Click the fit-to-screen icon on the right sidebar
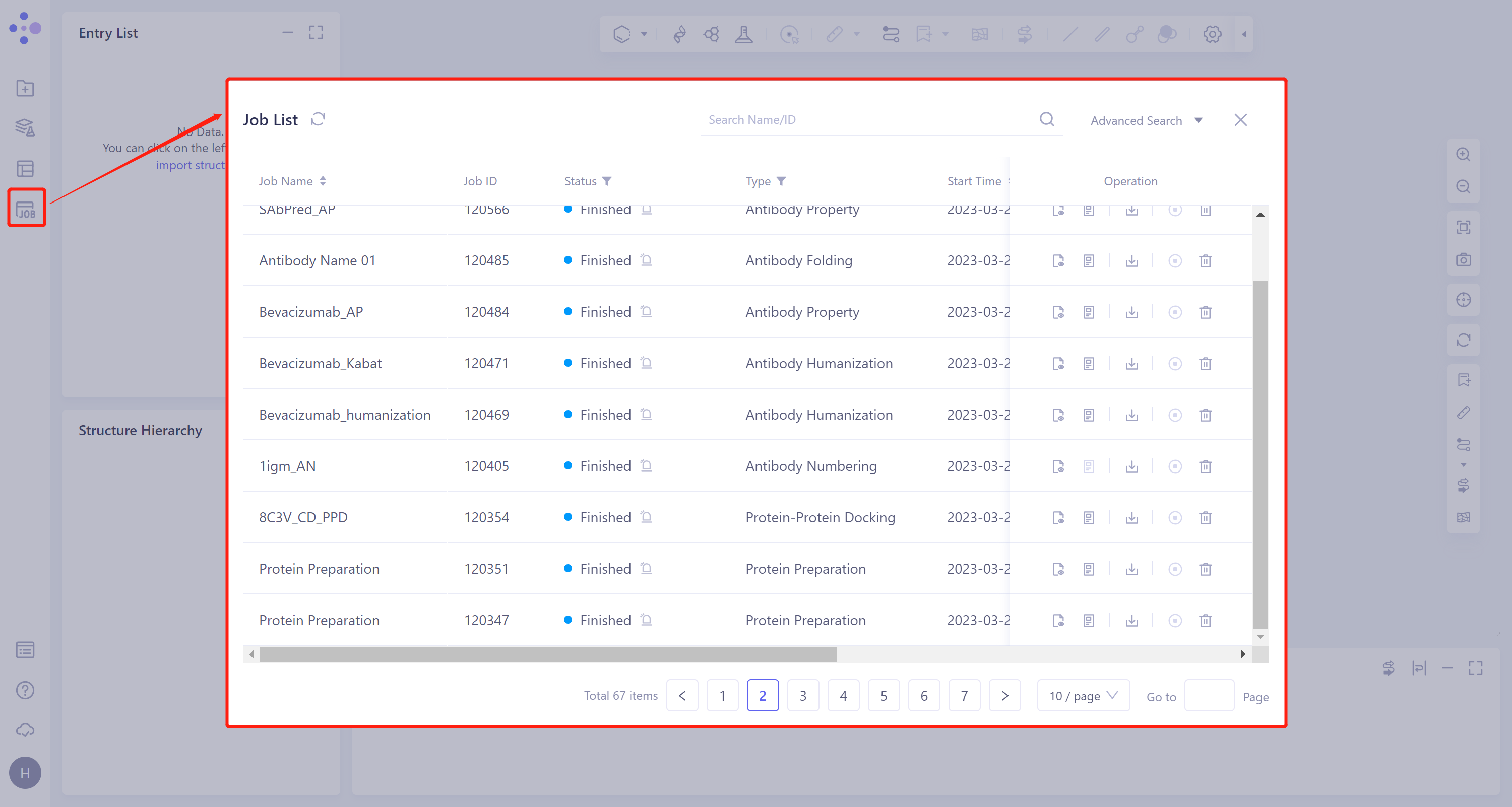Image resolution: width=1512 pixels, height=807 pixels. (x=1463, y=228)
